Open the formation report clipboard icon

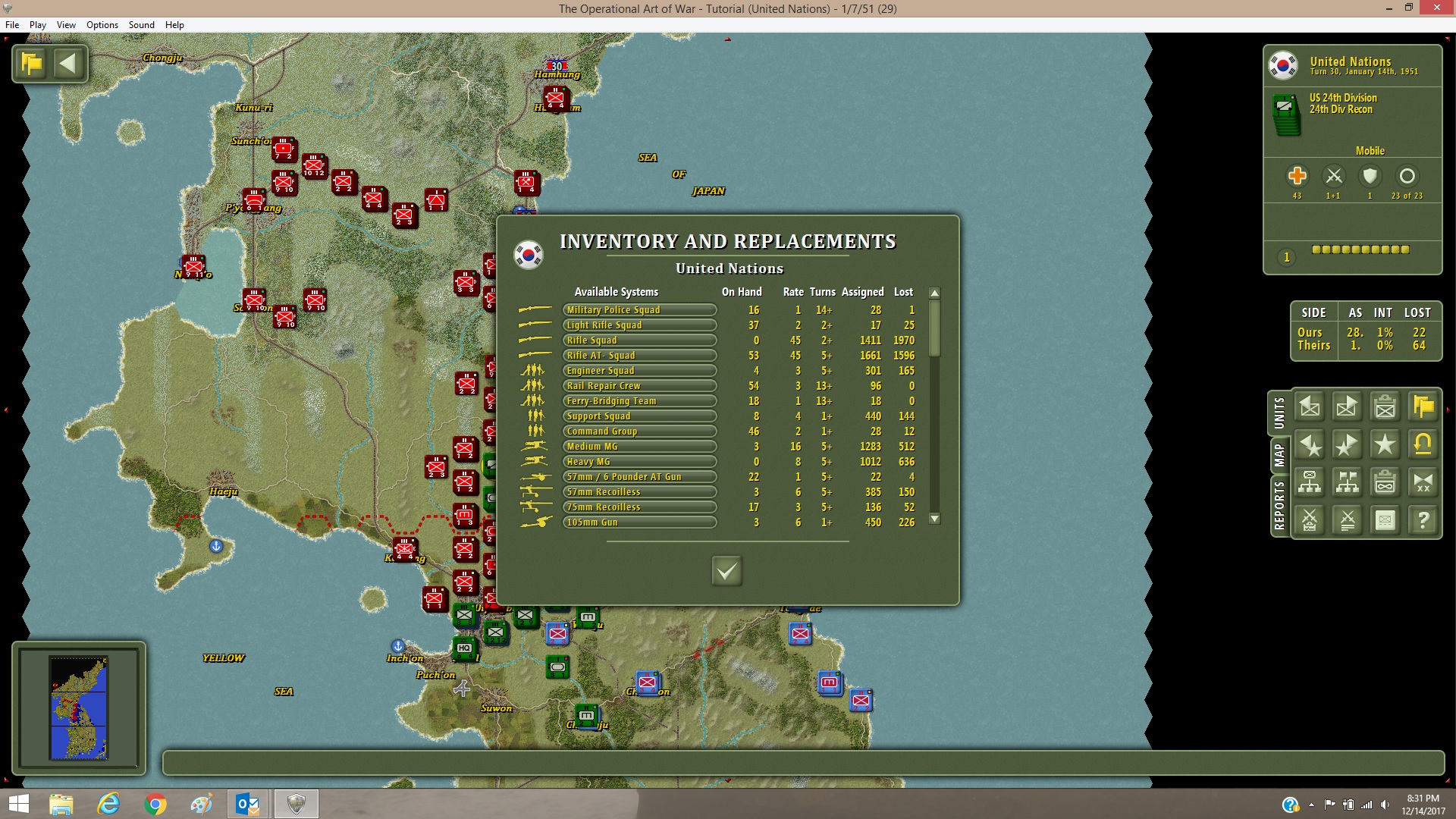[1385, 482]
